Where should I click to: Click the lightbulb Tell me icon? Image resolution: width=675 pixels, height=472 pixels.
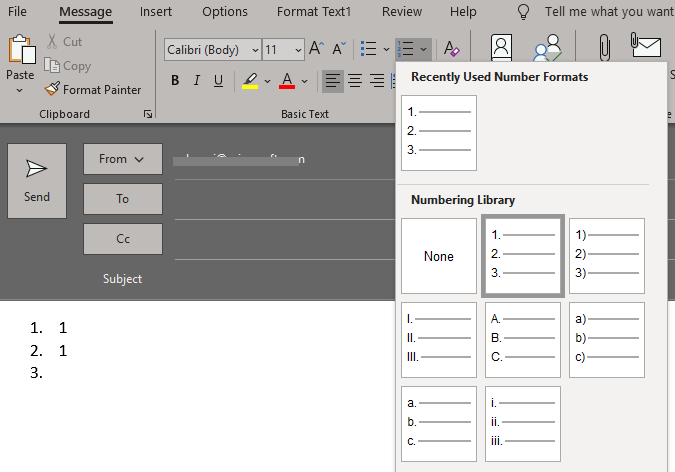coord(523,12)
